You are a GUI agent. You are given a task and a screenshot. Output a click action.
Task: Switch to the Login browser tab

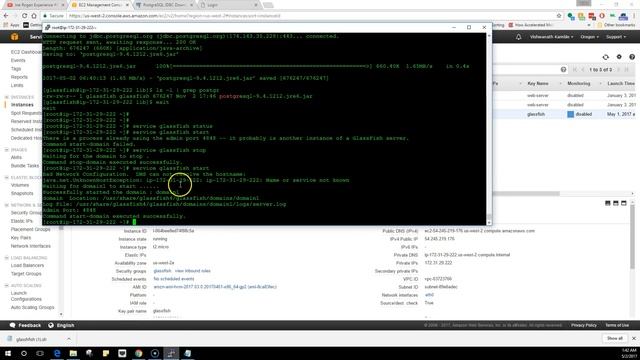coord(229,5)
